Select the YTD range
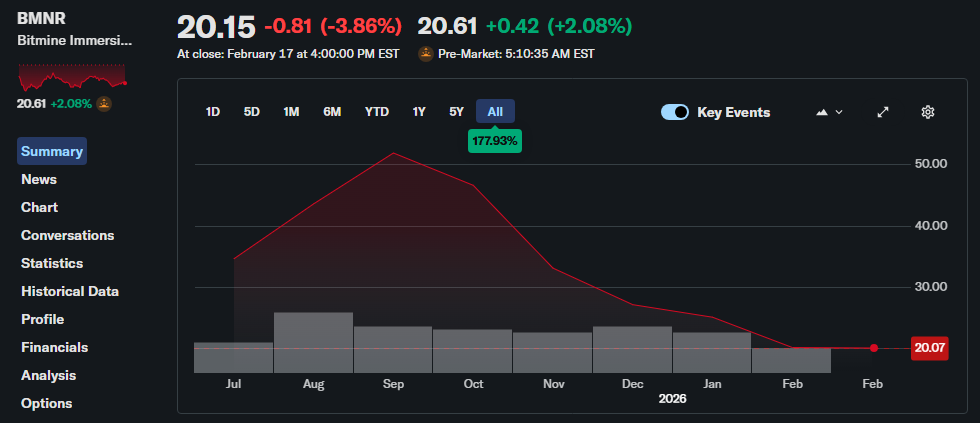This screenshot has height=423, width=980. 377,112
